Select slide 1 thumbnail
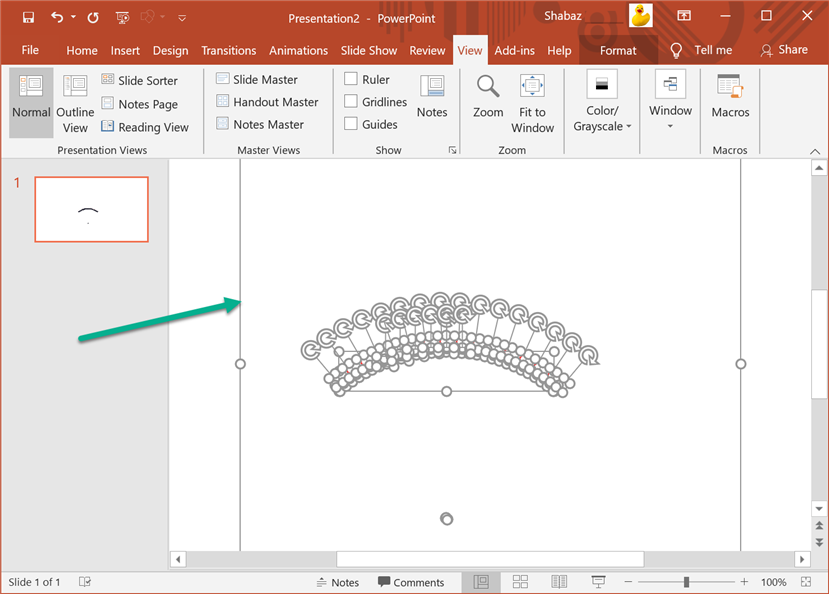 click(x=91, y=209)
